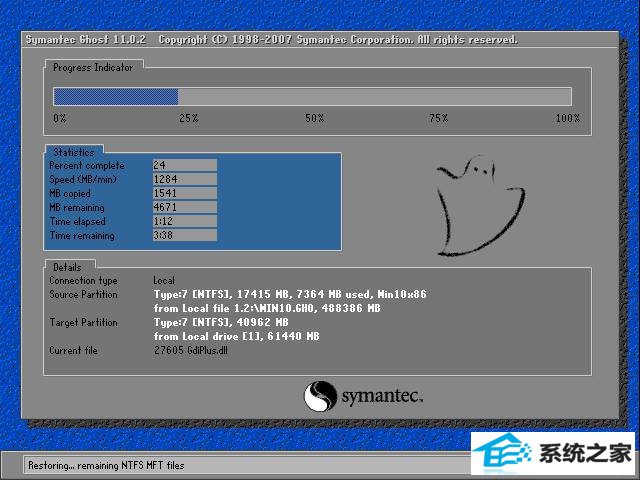Click the Symantec brand name text
Image resolution: width=640 pixels, height=480 pixels.
[382, 396]
